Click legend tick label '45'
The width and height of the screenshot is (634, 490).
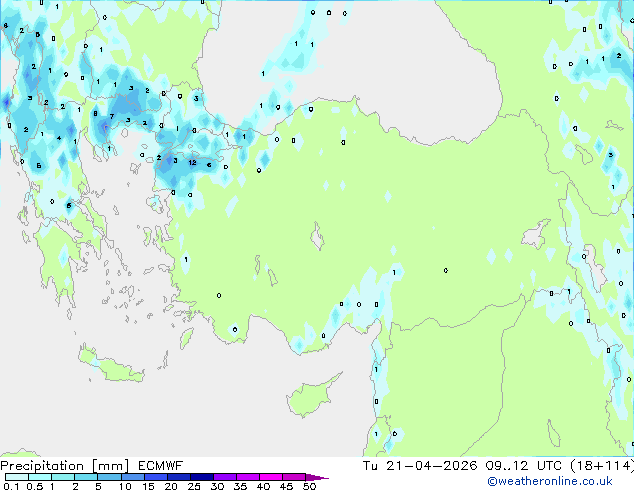point(286,486)
